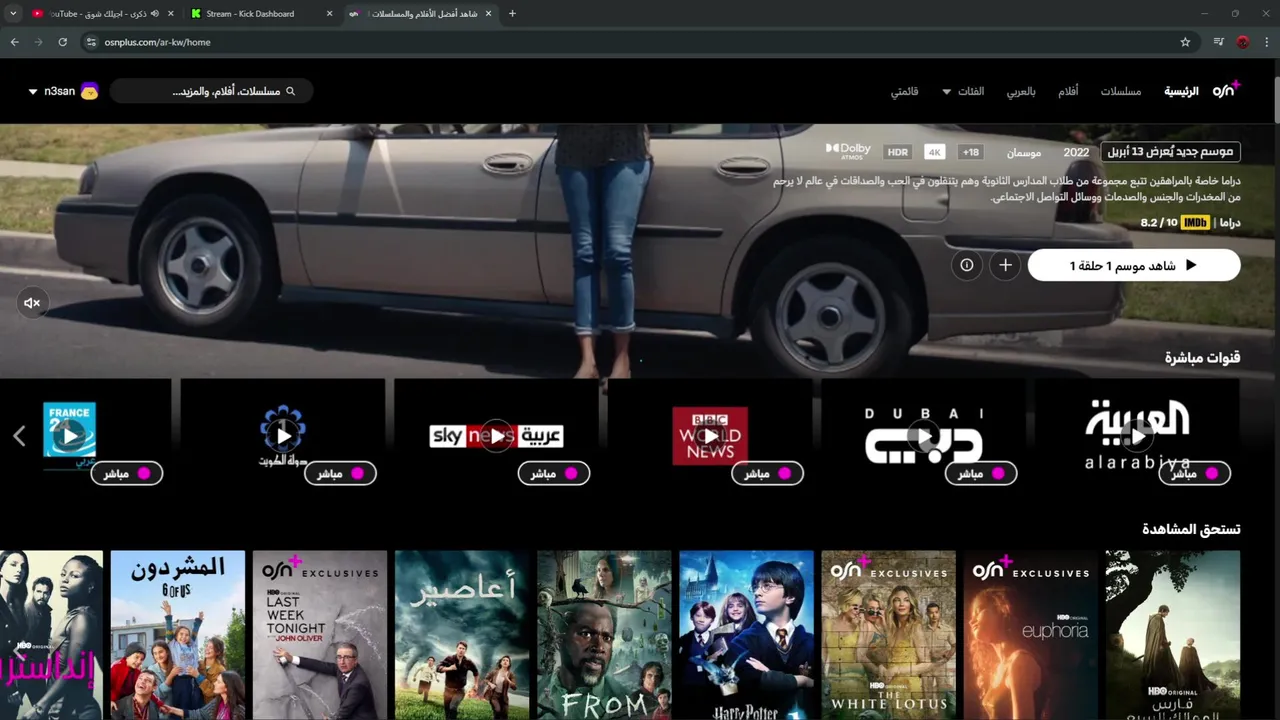The width and height of the screenshot is (1280, 720).
Task: Reload the OSN+ page
Action: (62, 42)
